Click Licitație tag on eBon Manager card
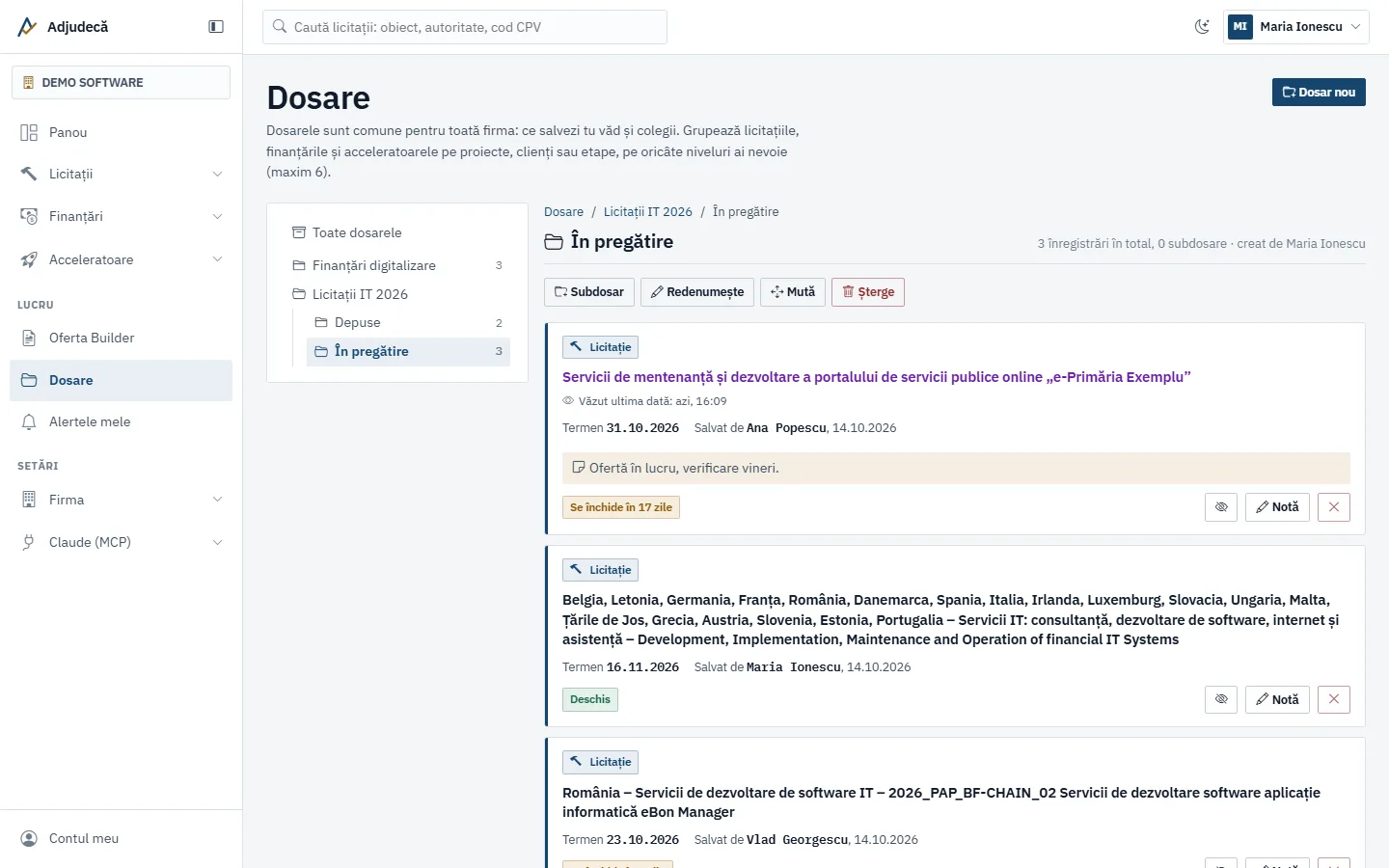1389x868 pixels. 600,762
